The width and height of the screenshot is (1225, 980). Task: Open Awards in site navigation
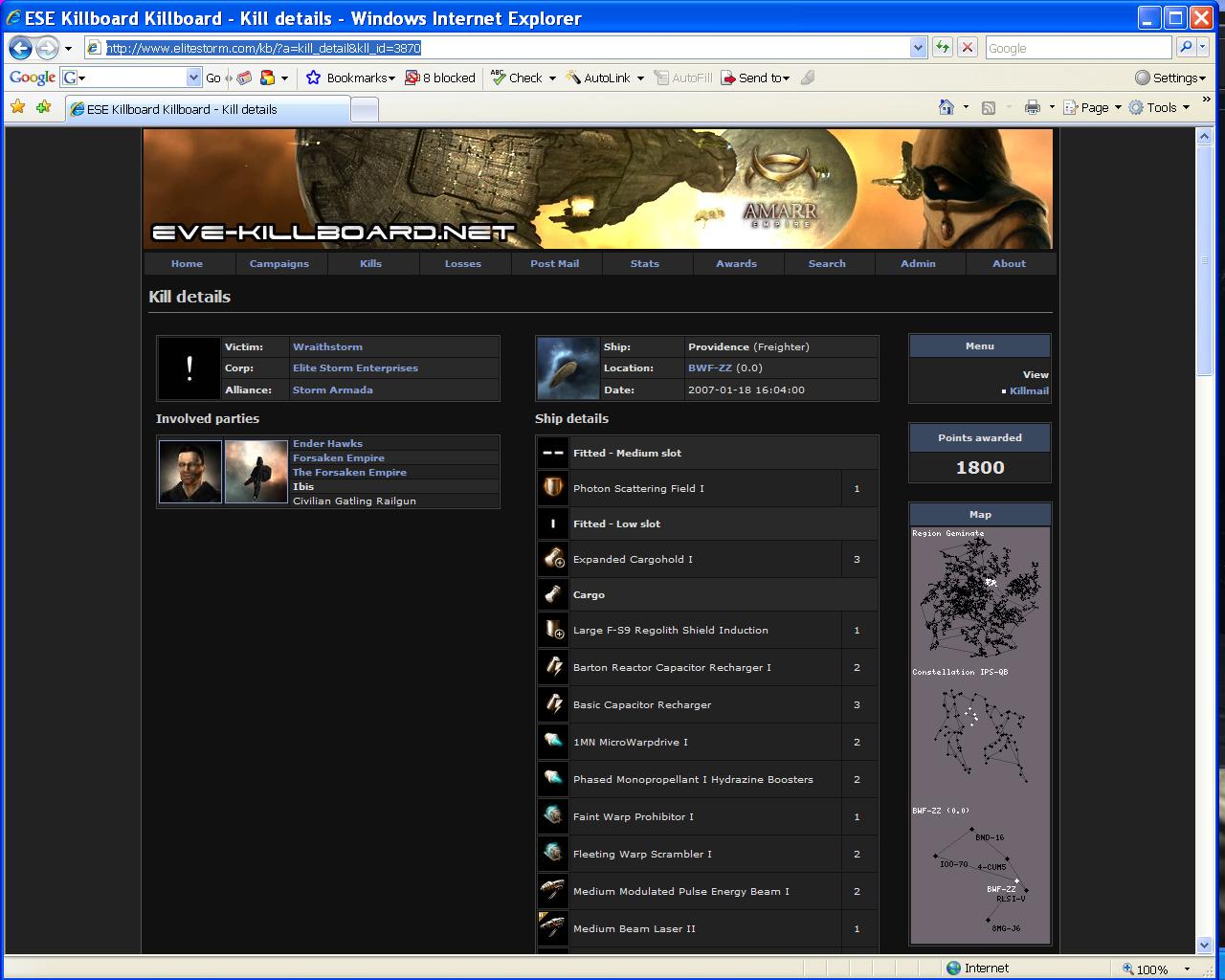click(737, 263)
